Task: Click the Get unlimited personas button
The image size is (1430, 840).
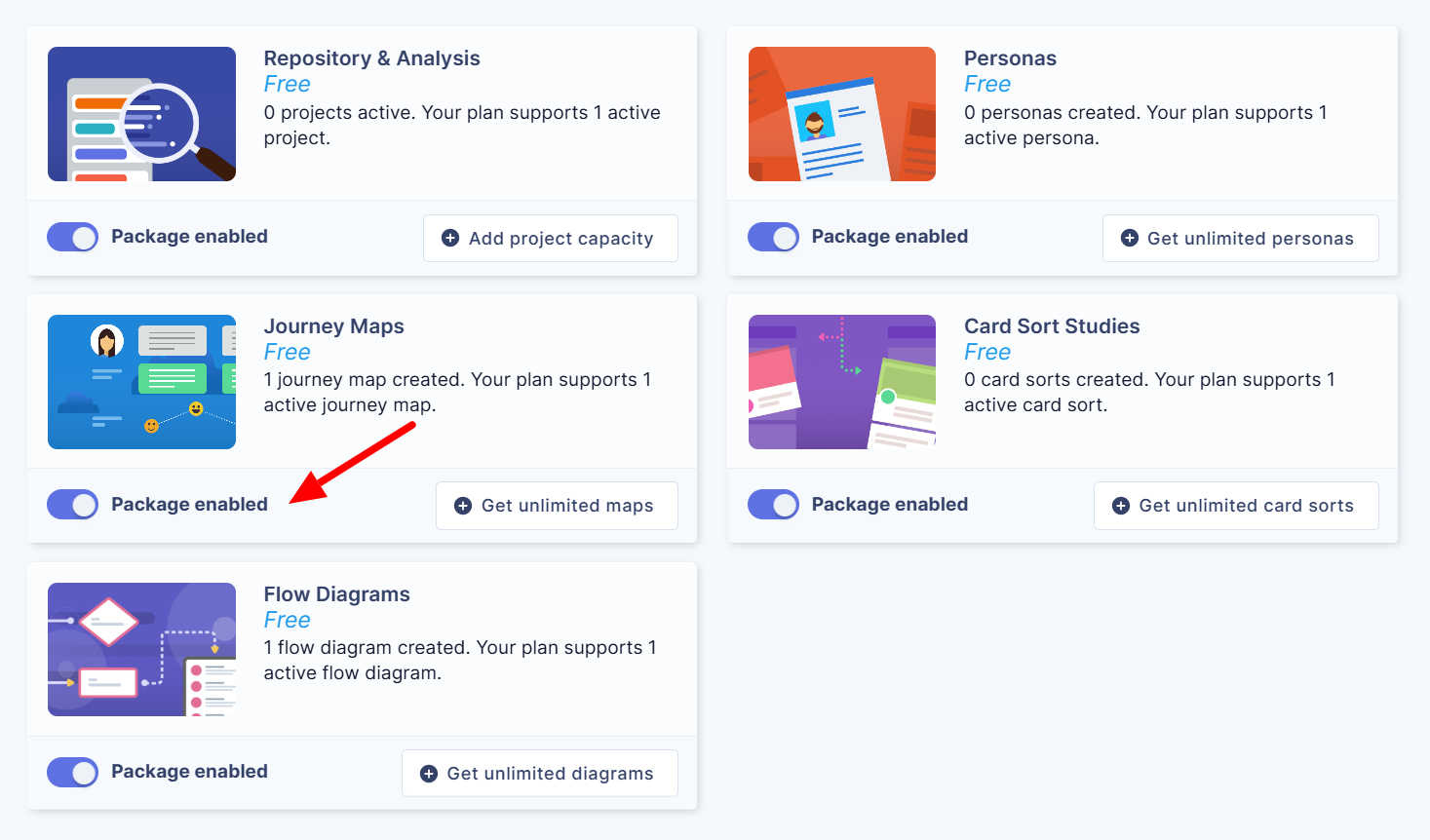Action: coord(1240,238)
